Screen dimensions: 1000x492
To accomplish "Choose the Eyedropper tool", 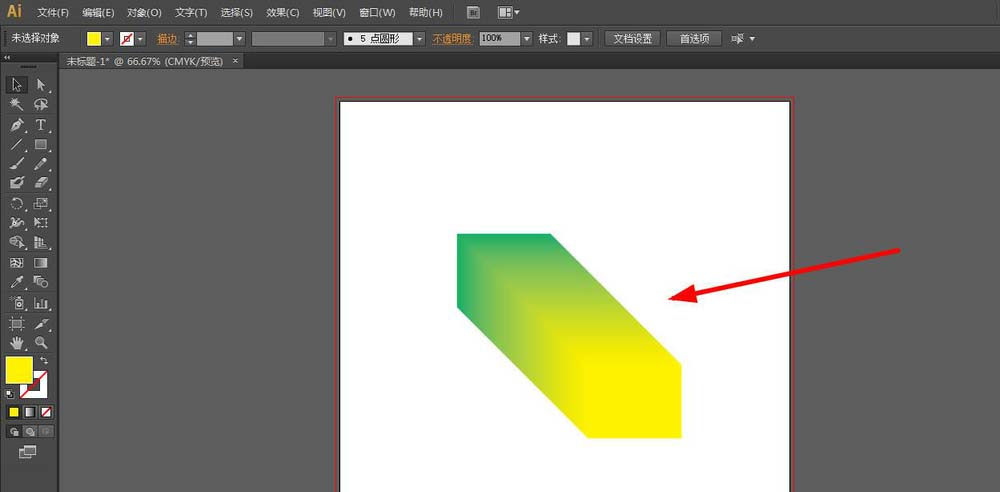I will (17, 283).
